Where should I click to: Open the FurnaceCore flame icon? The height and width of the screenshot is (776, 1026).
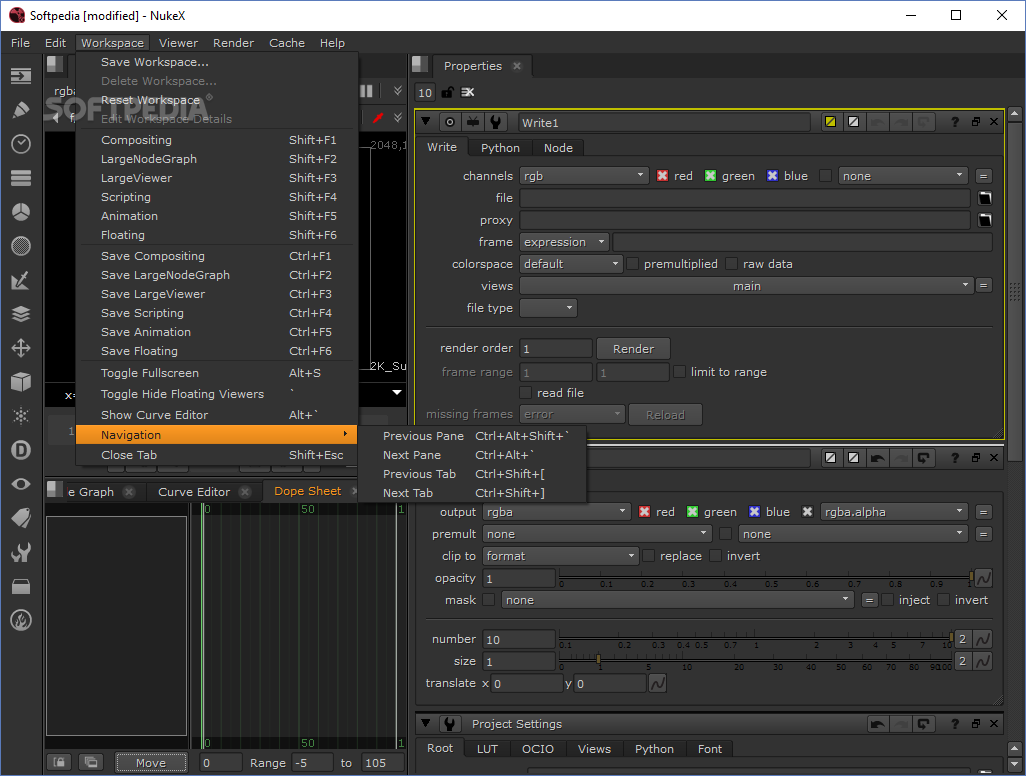21,620
